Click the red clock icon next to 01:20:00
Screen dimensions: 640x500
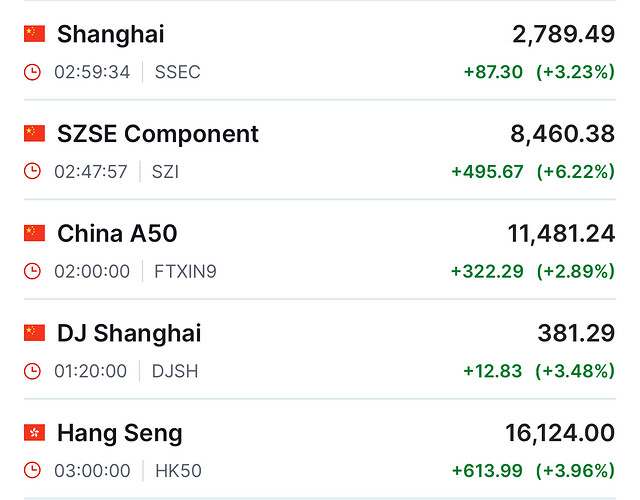(x=33, y=371)
